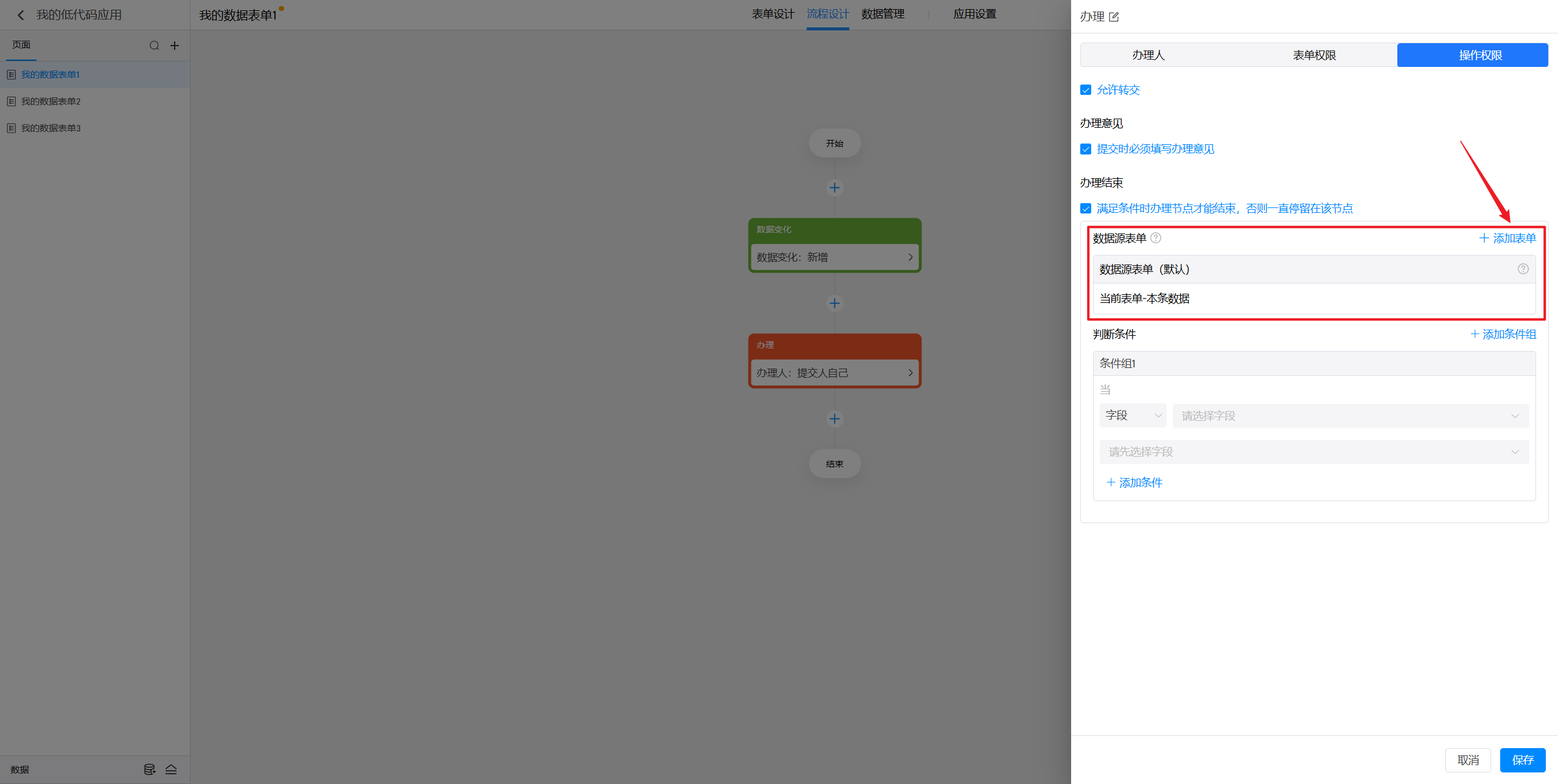Expand 请先选择字段 dropdown
Image resolution: width=1558 pixels, height=784 pixels.
pyautogui.click(x=1313, y=452)
